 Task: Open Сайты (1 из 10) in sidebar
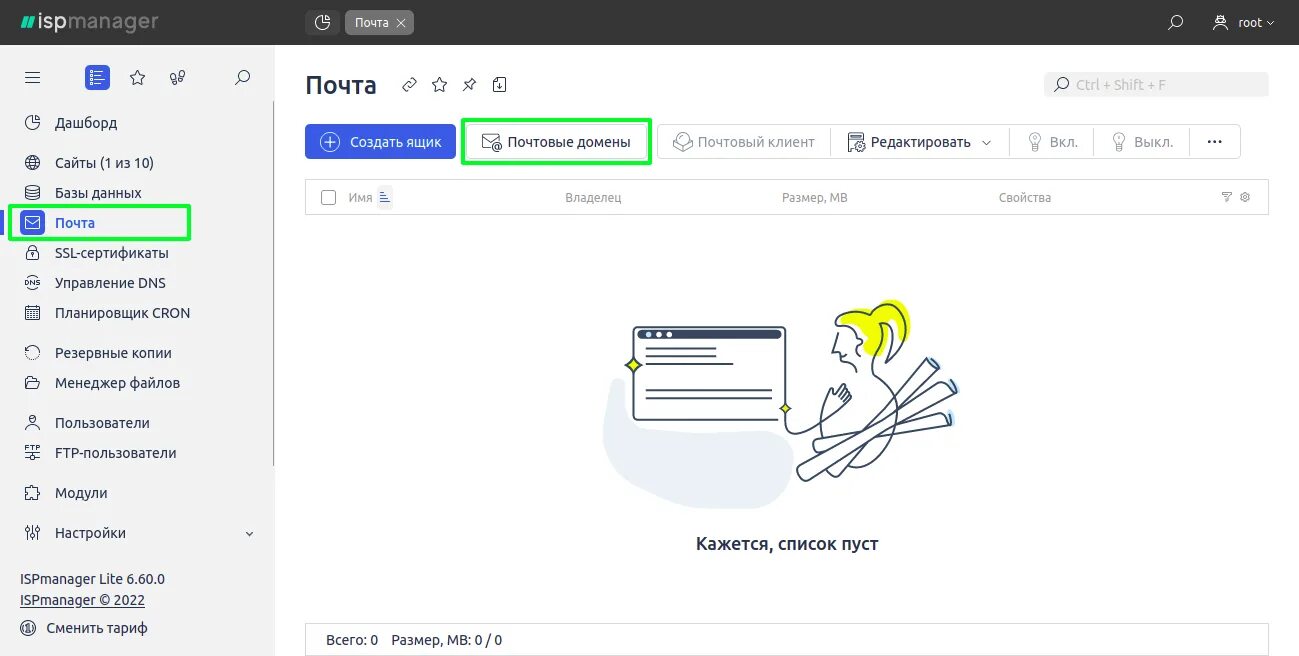click(x=104, y=163)
